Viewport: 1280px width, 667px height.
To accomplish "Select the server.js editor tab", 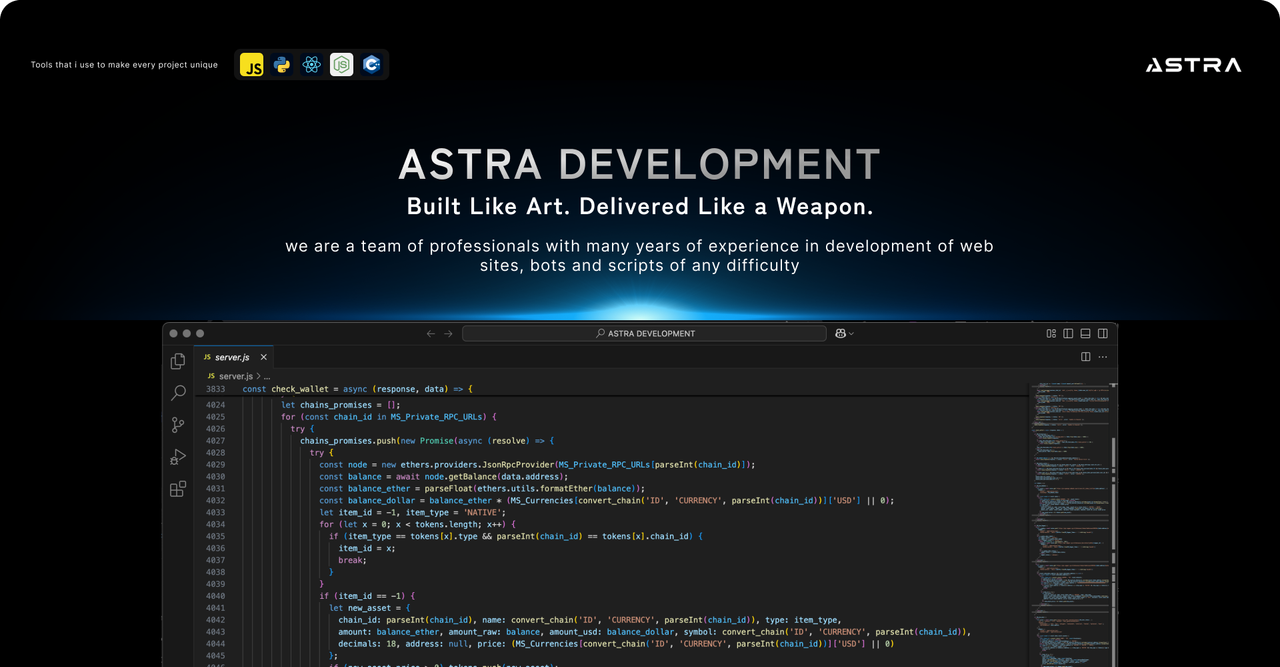I will [x=235, y=357].
